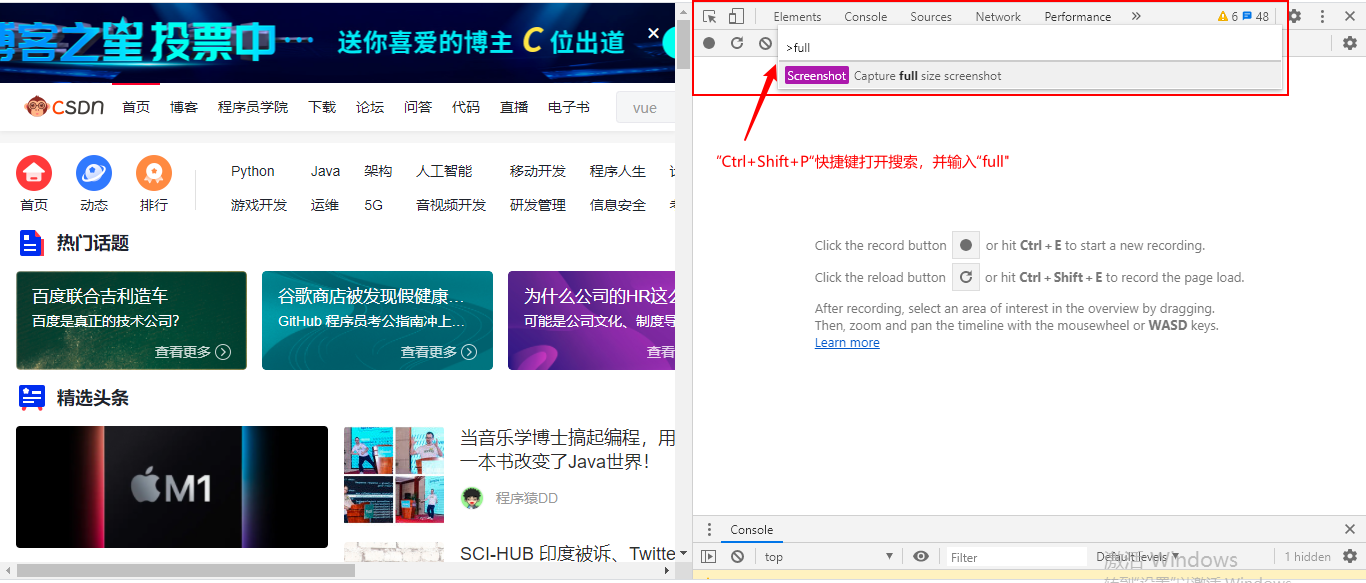This screenshot has height=583, width=1366.
Task: Click the orange 排行 medal icon
Action: tap(154, 173)
